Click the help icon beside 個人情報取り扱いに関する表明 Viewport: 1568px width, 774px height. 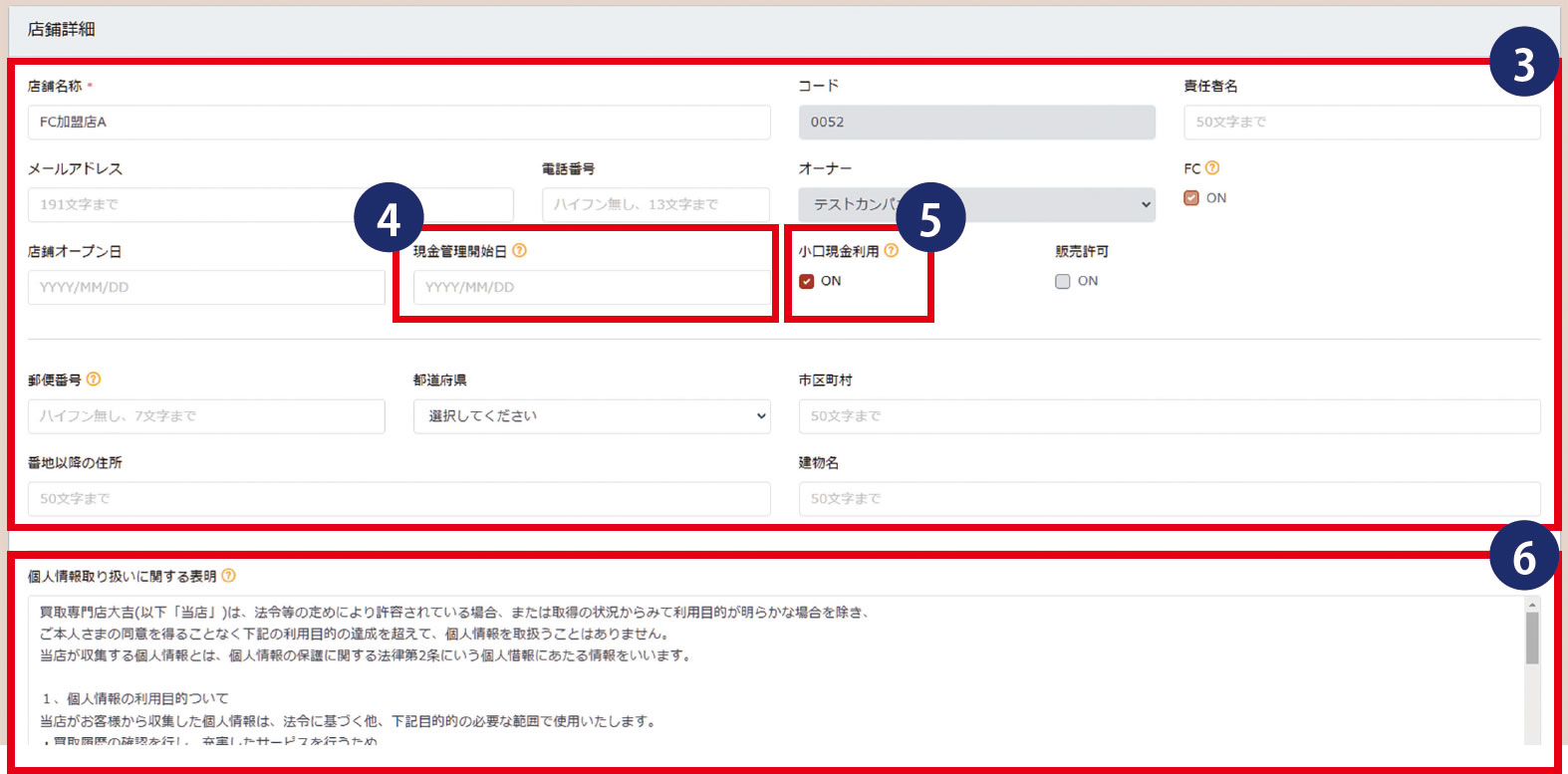click(x=229, y=576)
